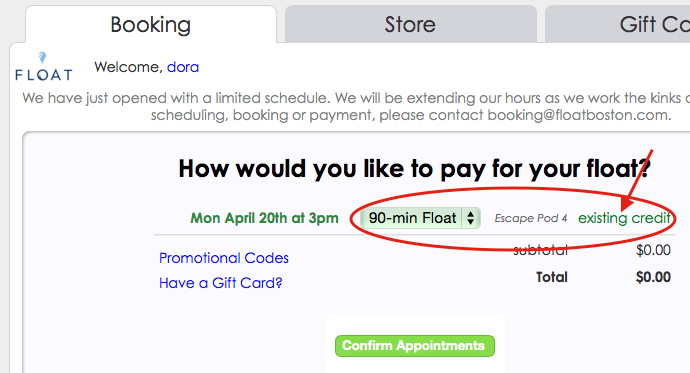Screen dimensions: 690x373
Task: Click the Mon April 20th at 3pm appointment
Action: pyautogui.click(x=264, y=218)
